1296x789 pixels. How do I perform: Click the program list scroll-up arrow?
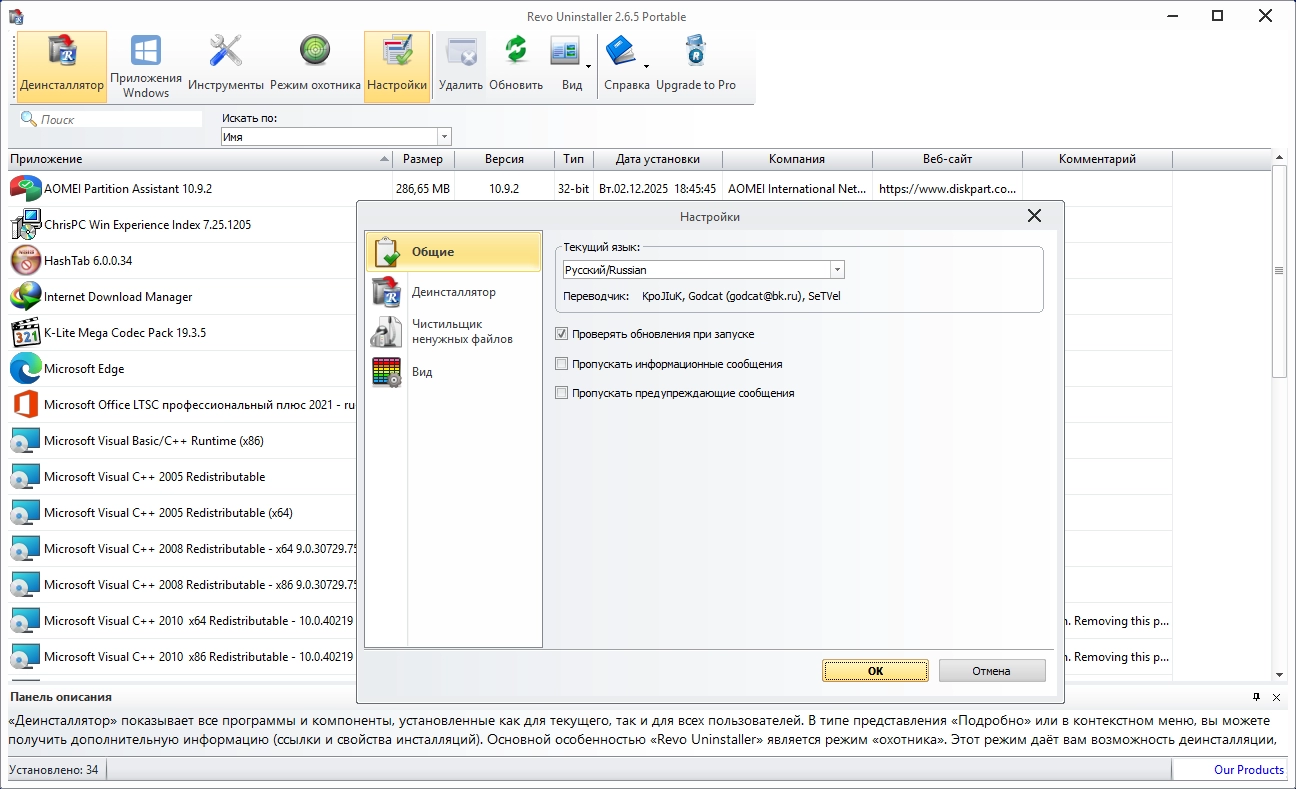point(1279,158)
